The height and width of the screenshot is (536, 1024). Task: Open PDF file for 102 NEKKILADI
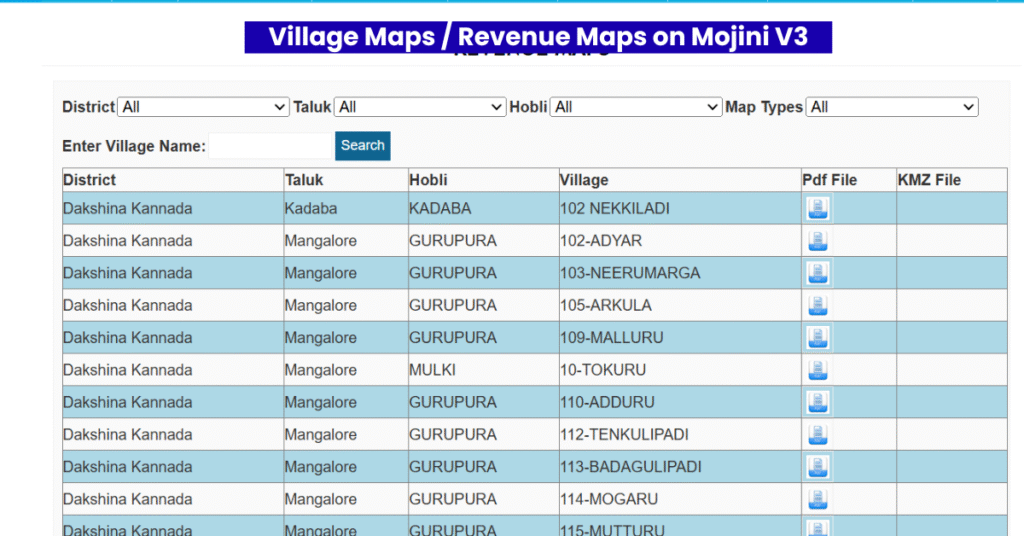(x=818, y=208)
